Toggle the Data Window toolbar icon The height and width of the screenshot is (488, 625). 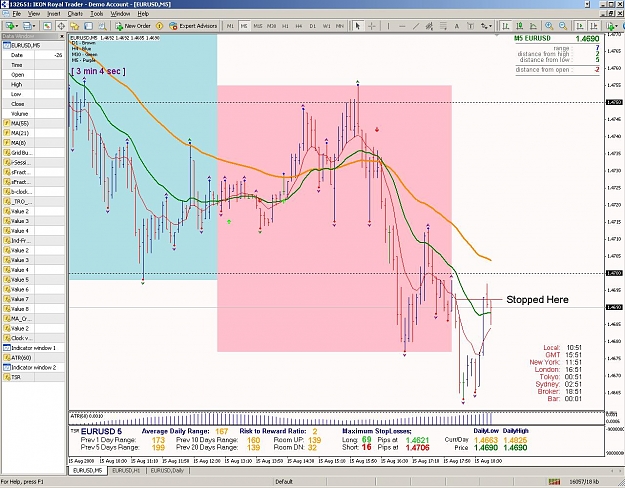click(61, 26)
